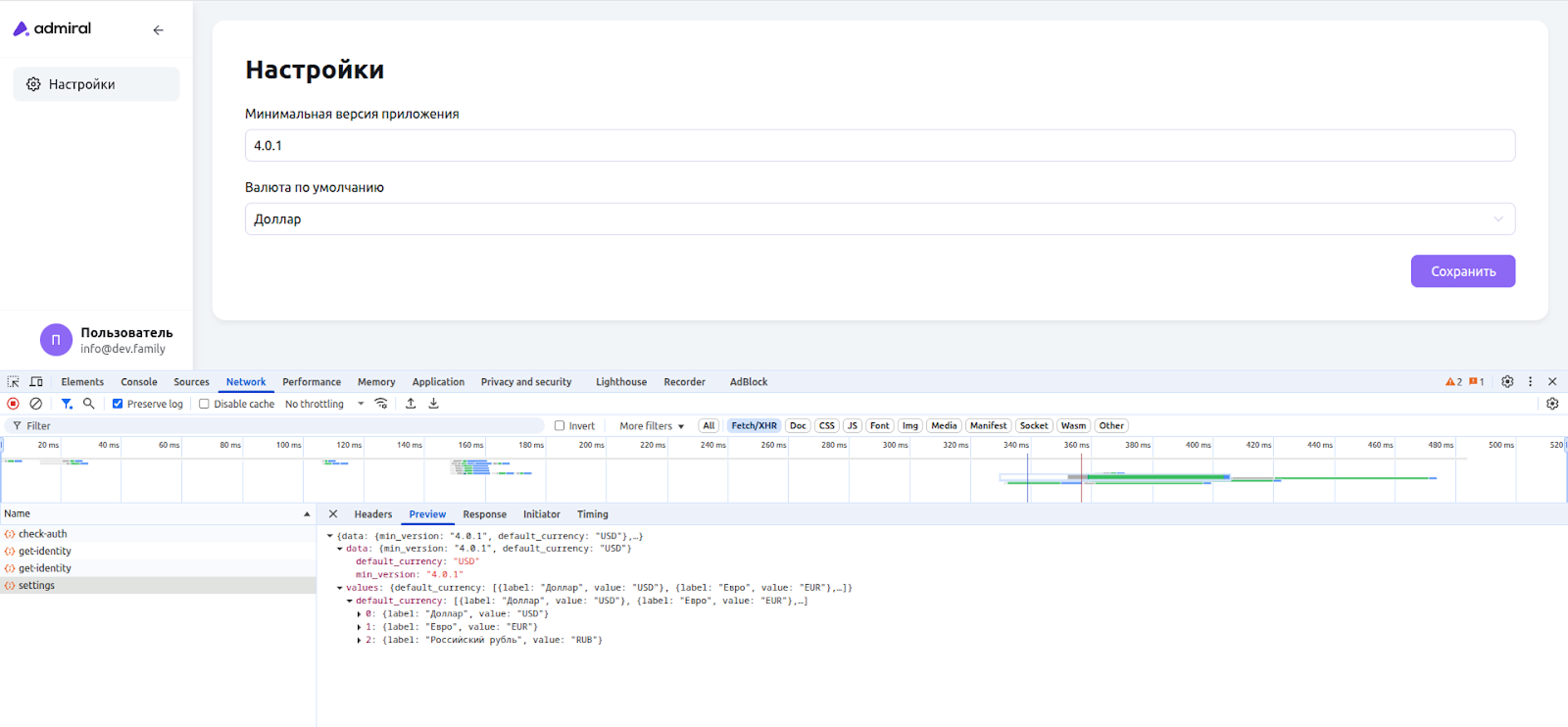
Task: Uncheck the Preserve log checkbox
Action: [118, 404]
